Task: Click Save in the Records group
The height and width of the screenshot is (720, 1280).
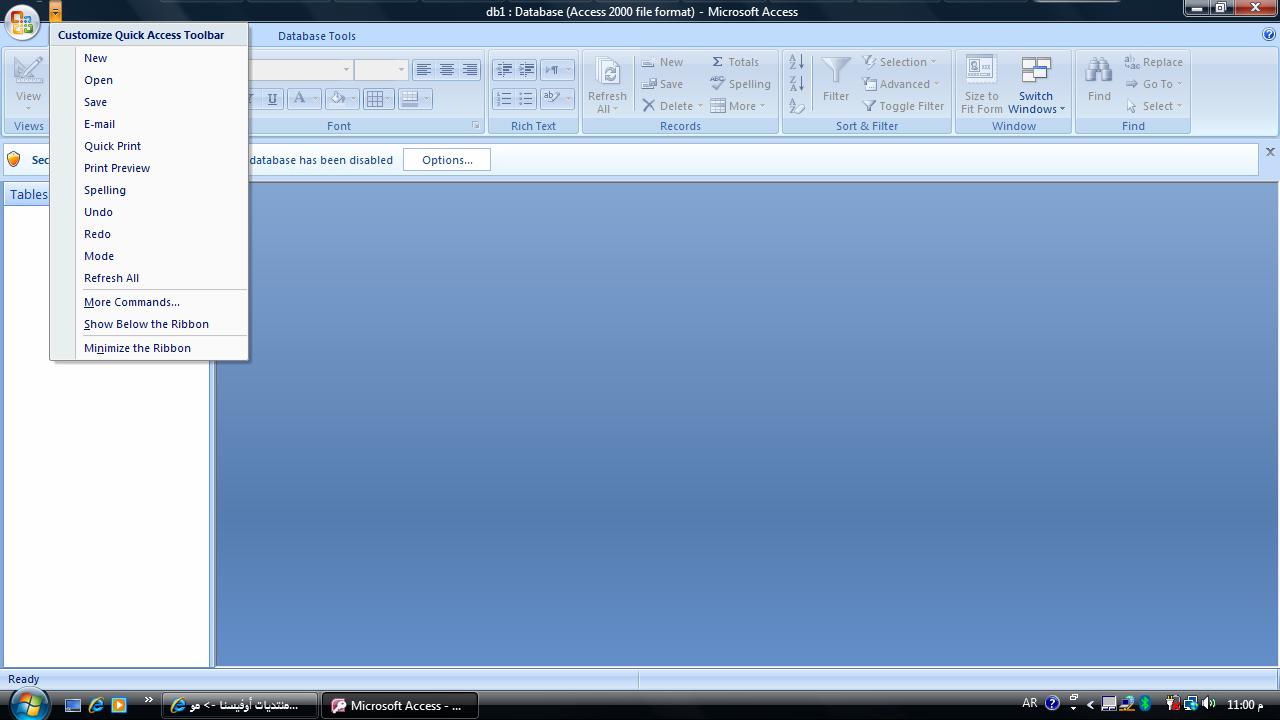Action: pyautogui.click(x=662, y=84)
